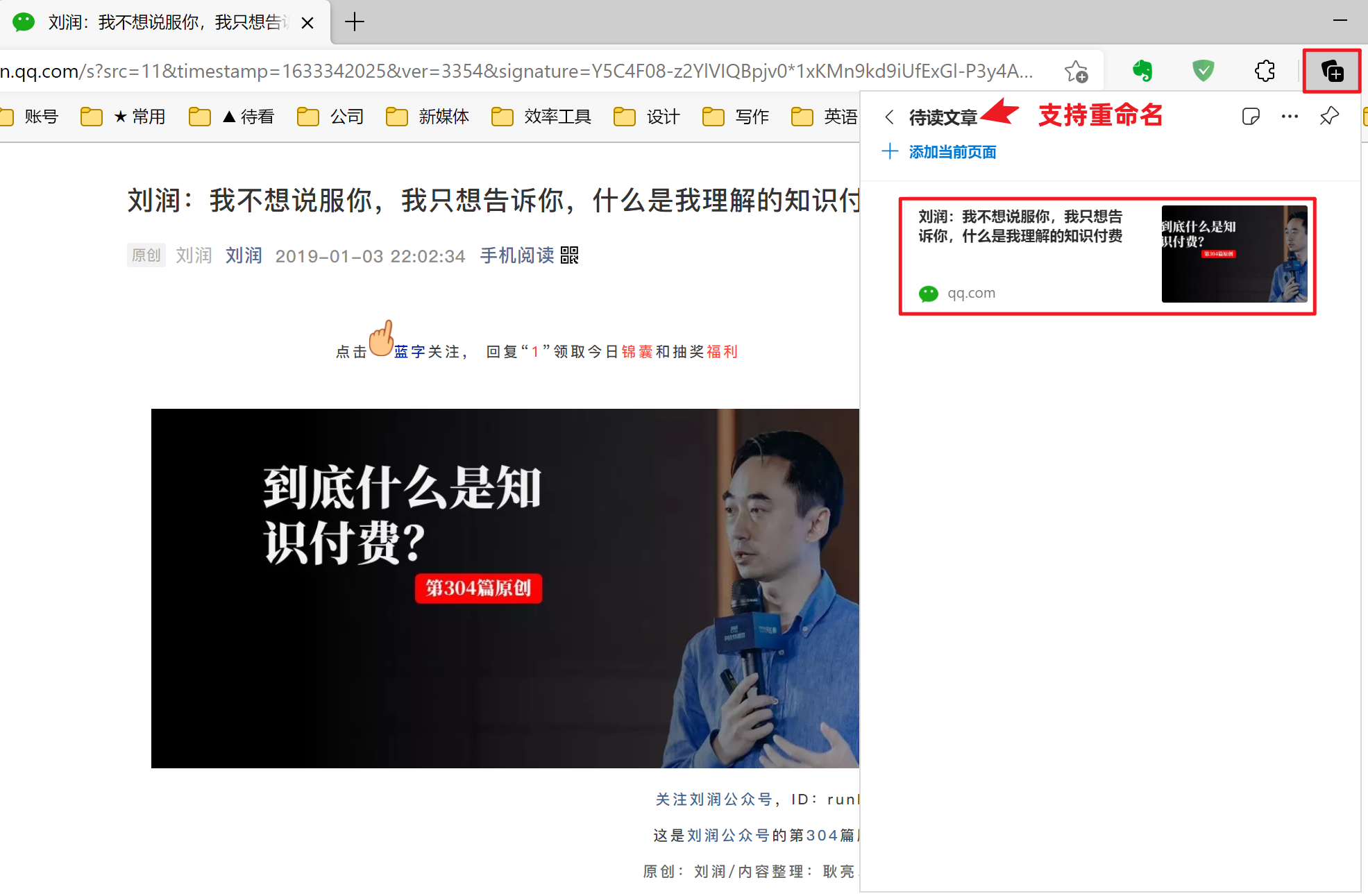Viewport: 1368px width, 896px height.
Task: Open the browser Extensions puzzle icon
Action: [x=1265, y=71]
